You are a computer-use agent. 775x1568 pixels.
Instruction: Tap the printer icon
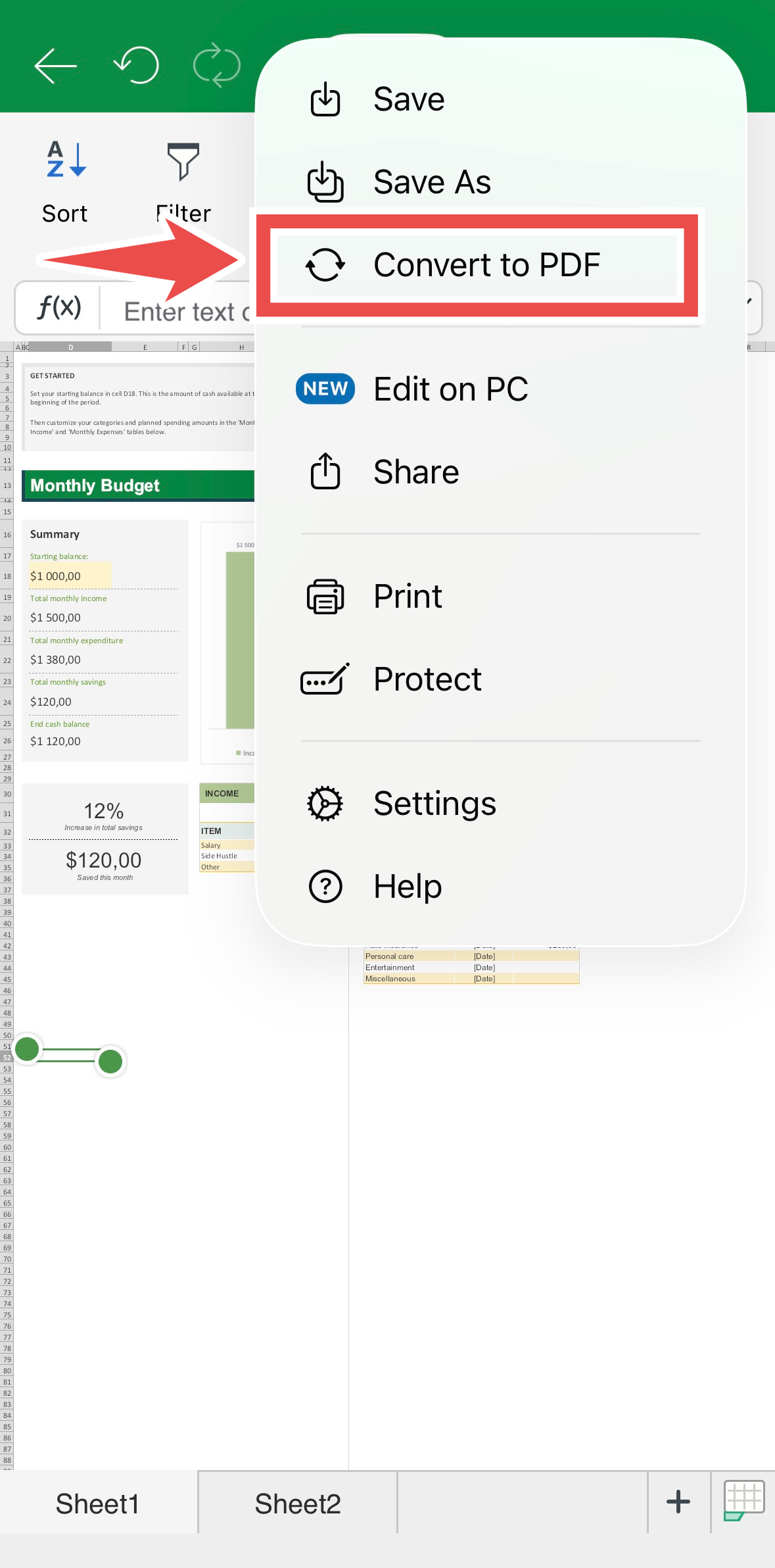(325, 597)
